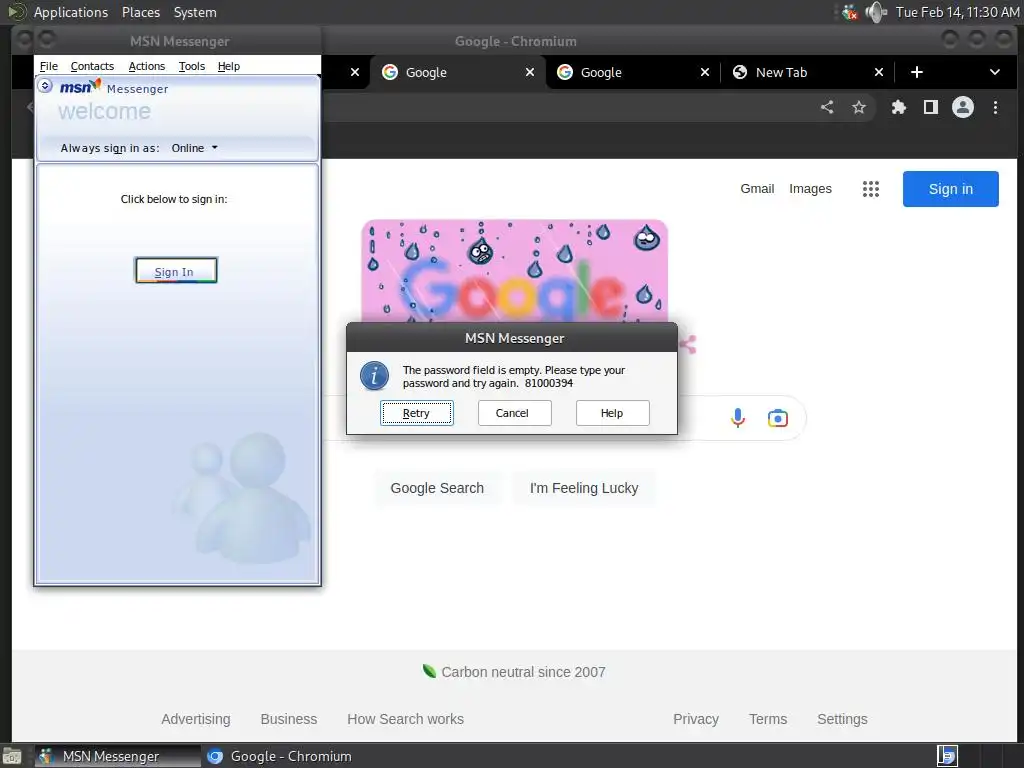Click the Google Doodle raindrops image
1024x768 pixels.
[x=515, y=271]
